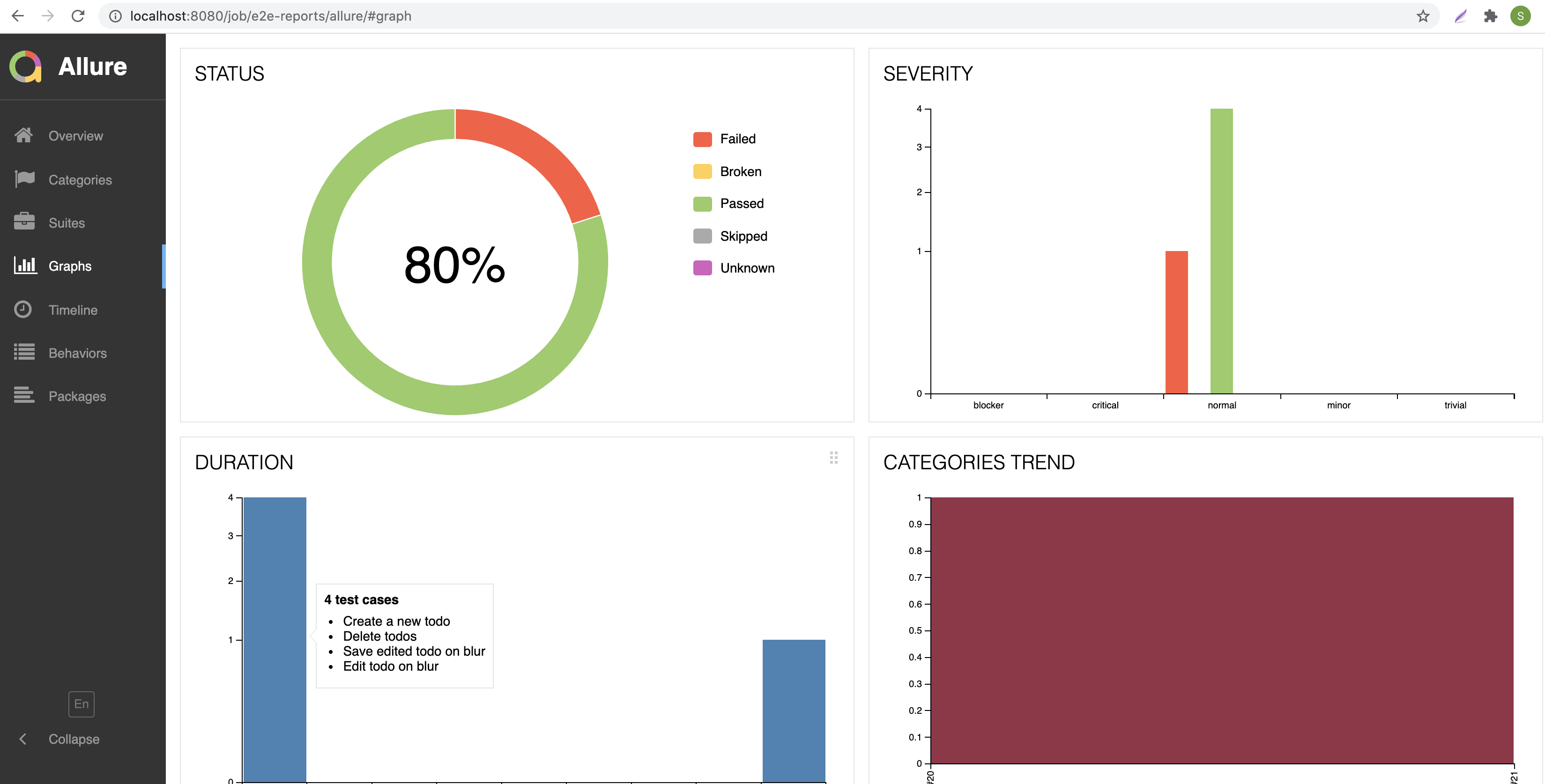Click the Categories flag icon
Image resolution: width=1545 pixels, height=784 pixels.
pyautogui.click(x=24, y=178)
